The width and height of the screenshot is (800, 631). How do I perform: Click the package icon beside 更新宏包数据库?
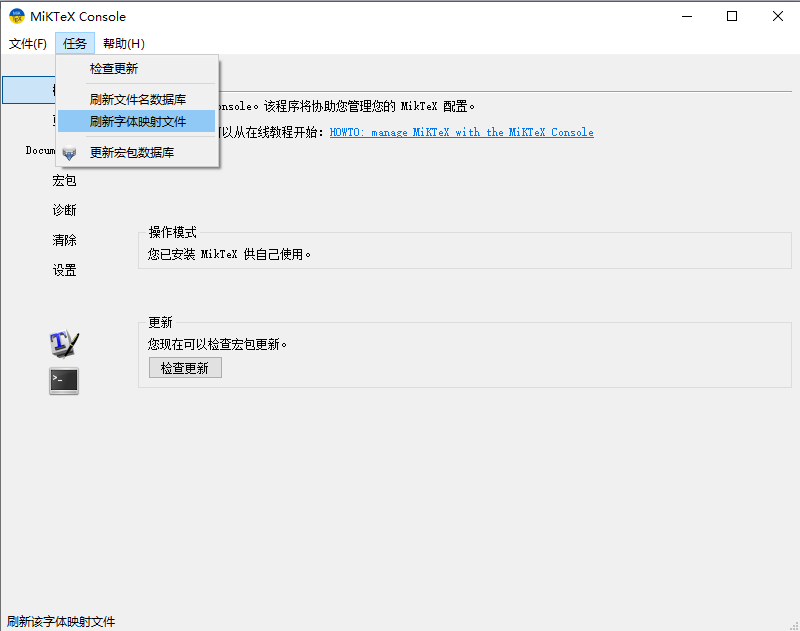point(69,153)
